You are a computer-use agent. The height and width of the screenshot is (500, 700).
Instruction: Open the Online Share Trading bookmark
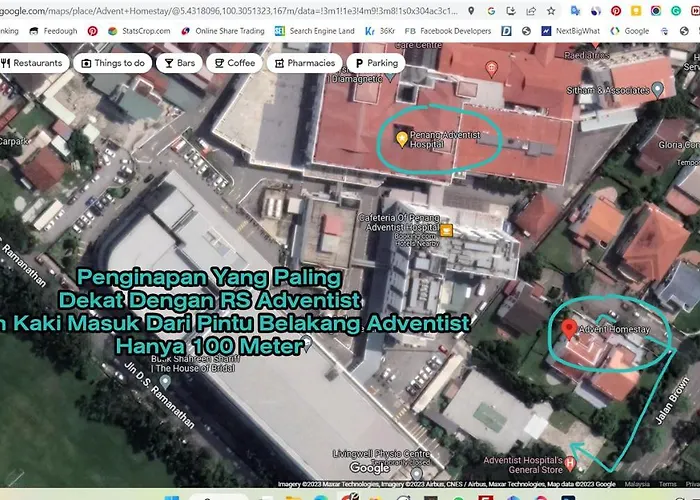click(223, 31)
